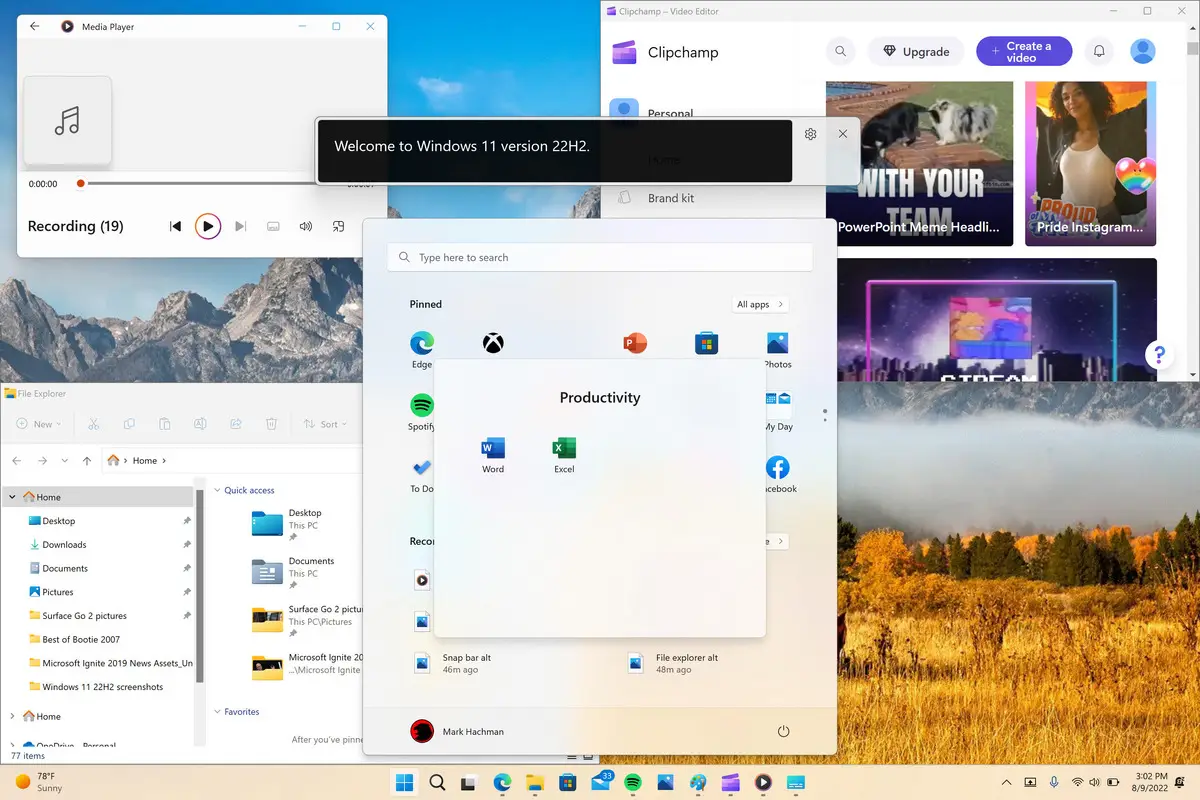The width and height of the screenshot is (1200, 800).
Task: Toggle shuffle in Media Player
Action: pos(338,226)
